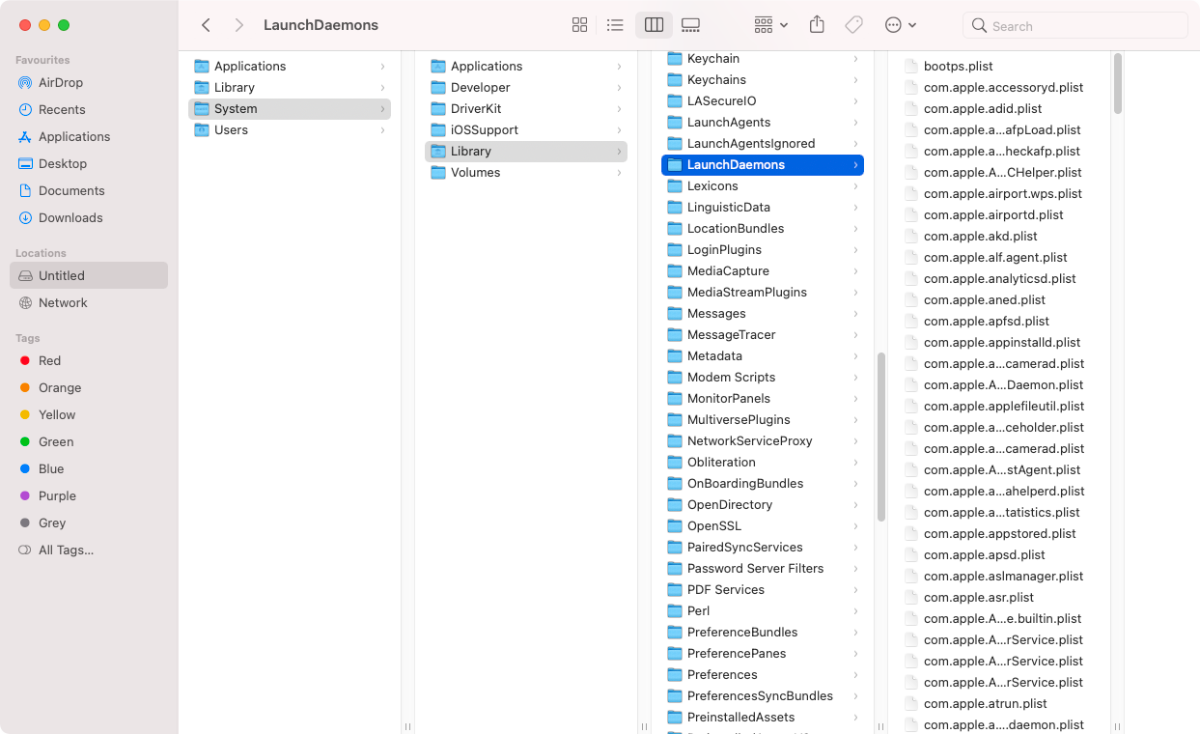The height and width of the screenshot is (734, 1200).
Task: Select bootps.plist in the rightmost column
Action: pos(957,66)
